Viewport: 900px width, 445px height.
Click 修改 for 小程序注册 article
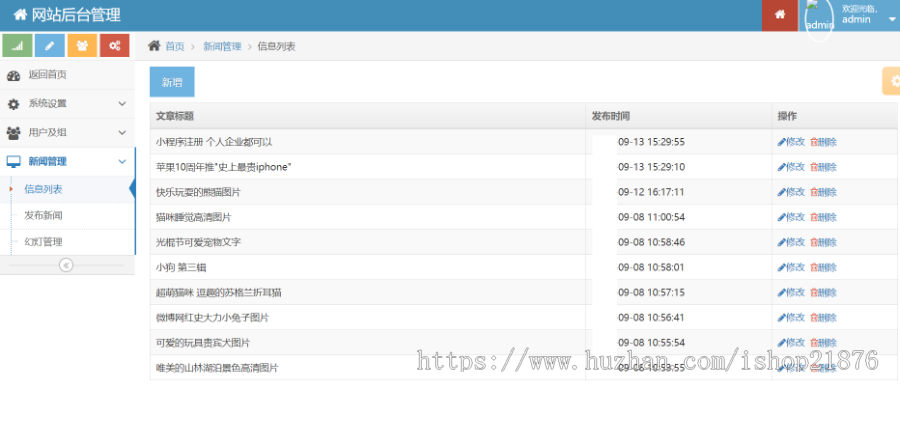pyautogui.click(x=791, y=142)
